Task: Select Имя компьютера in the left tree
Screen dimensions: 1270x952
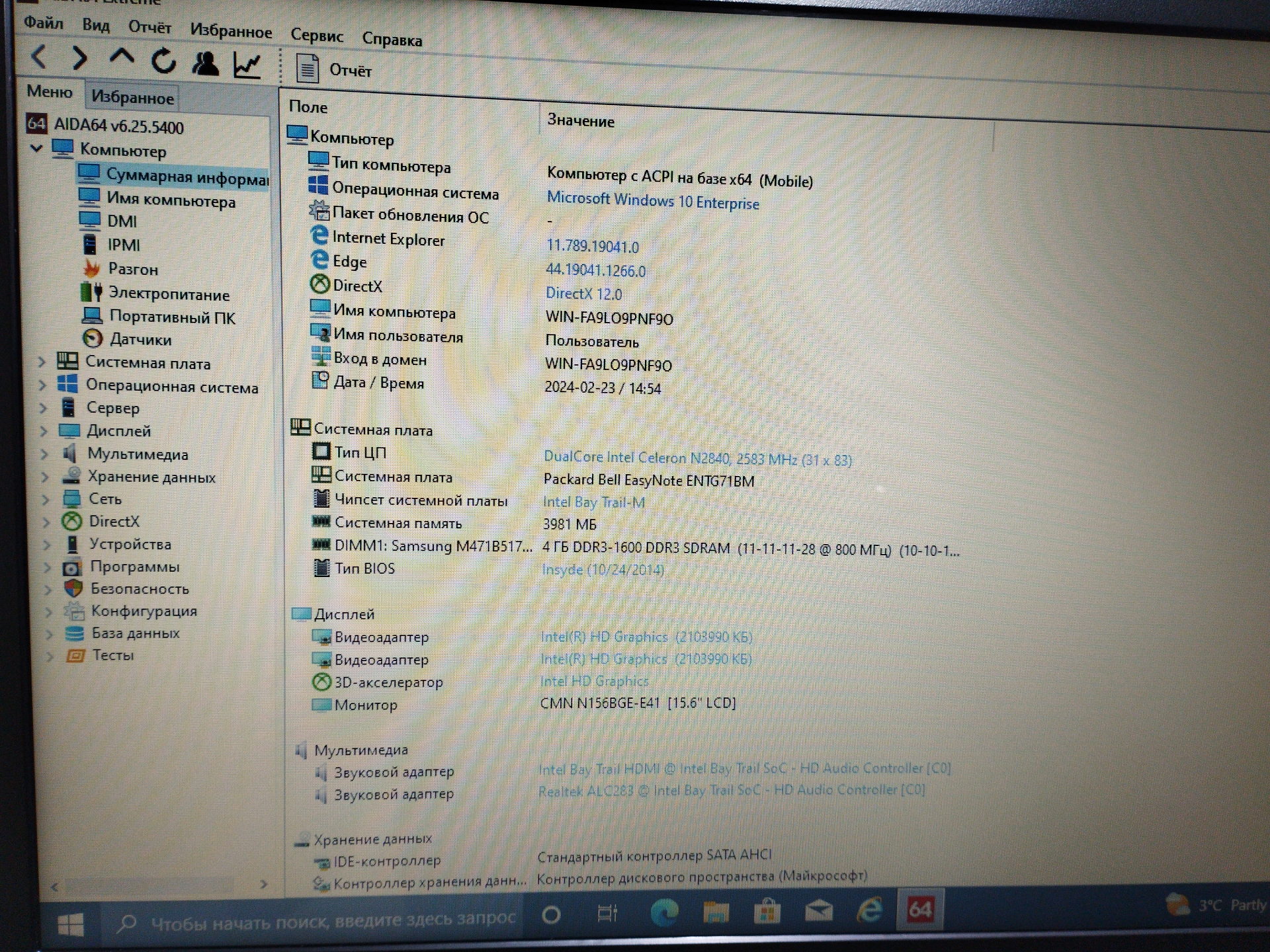Action: [157, 200]
